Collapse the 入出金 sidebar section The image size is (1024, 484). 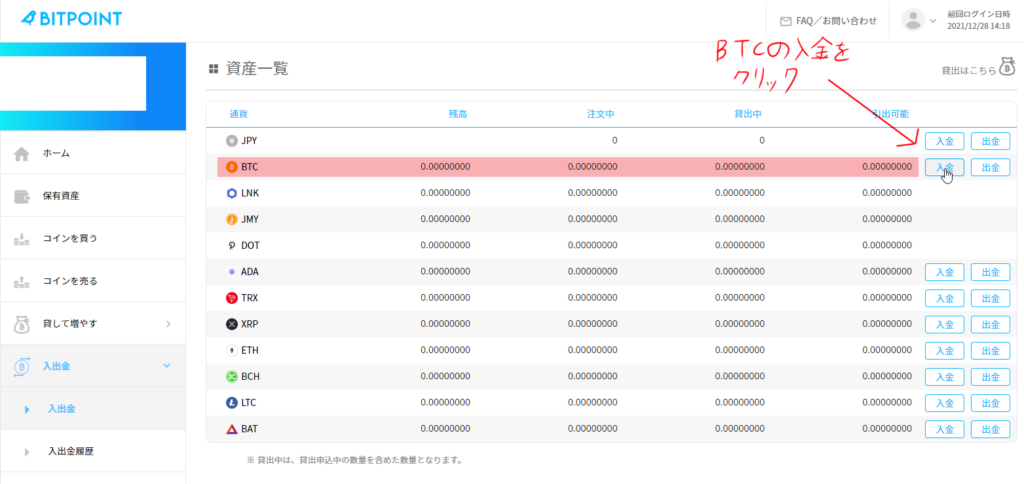[x=167, y=366]
